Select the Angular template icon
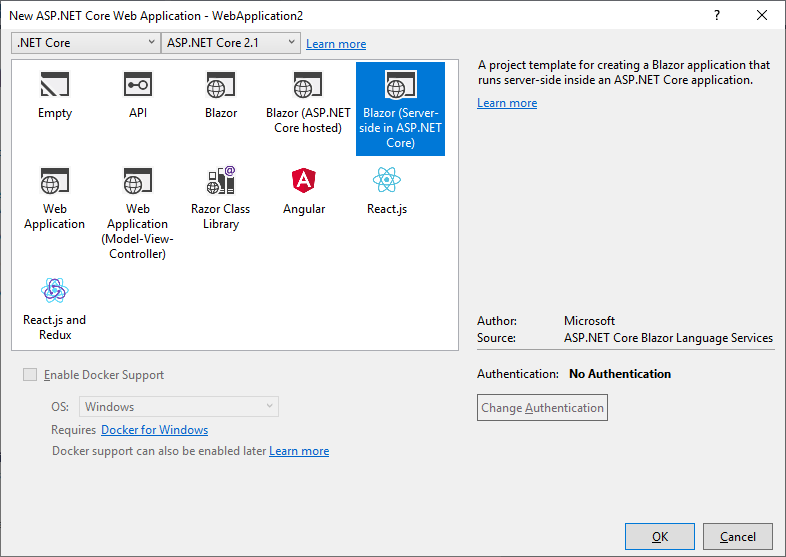This screenshot has height=557, width=786. (x=304, y=180)
